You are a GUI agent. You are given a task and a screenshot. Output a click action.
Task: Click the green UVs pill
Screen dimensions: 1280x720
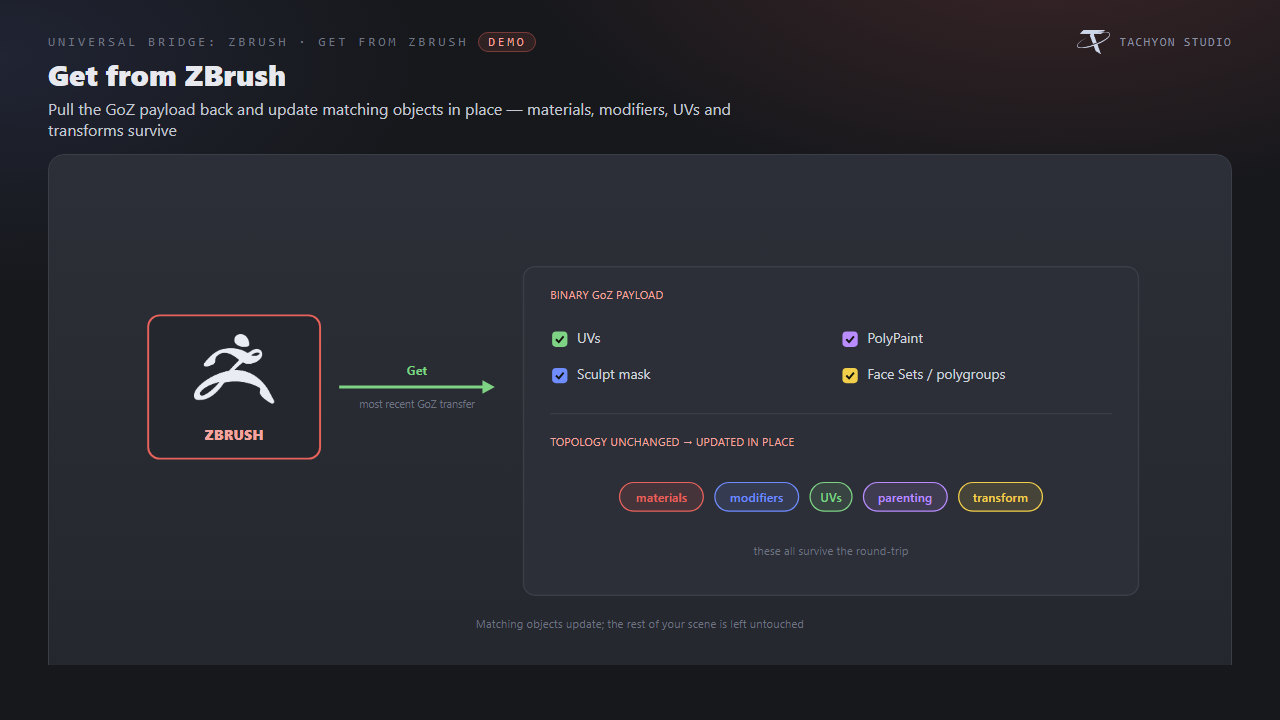[831, 497]
